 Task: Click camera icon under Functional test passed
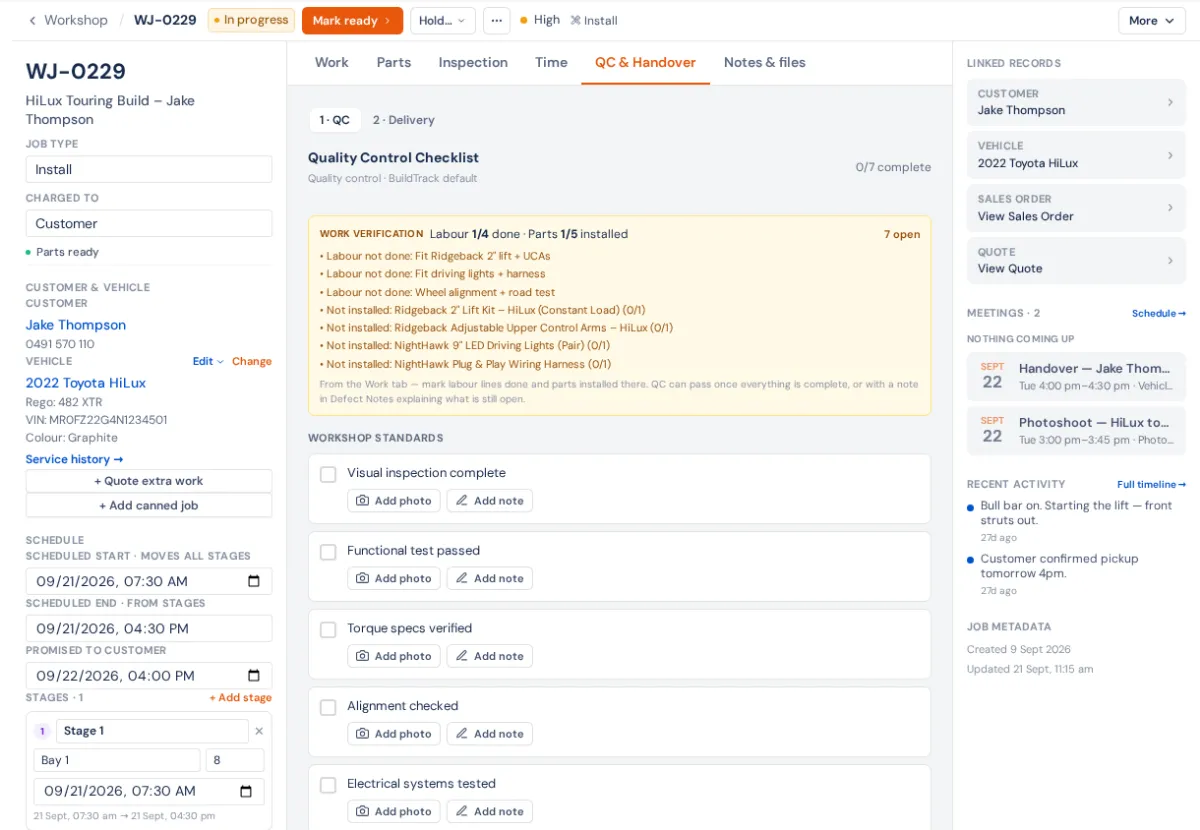tap(363, 579)
